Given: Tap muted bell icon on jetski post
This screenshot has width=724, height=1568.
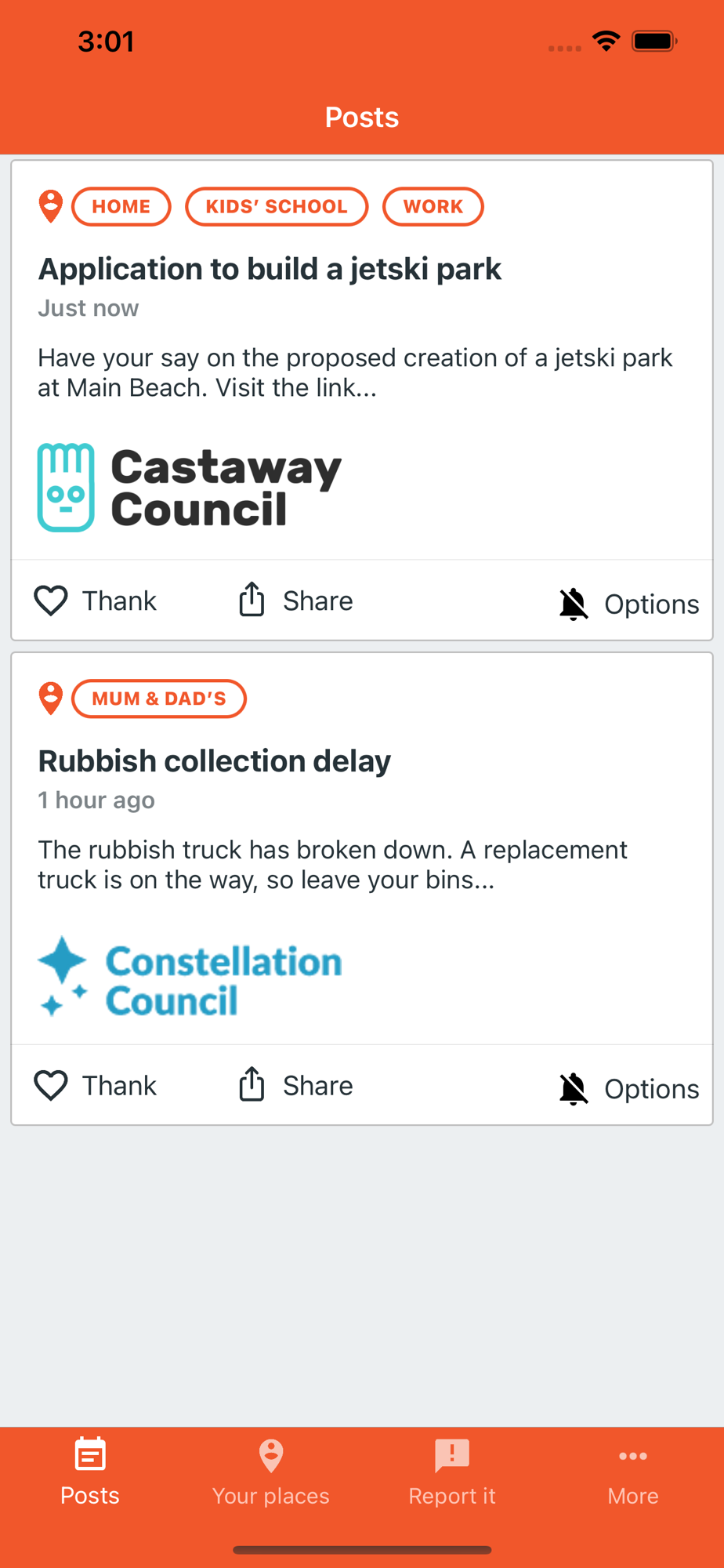Looking at the screenshot, I should tap(574, 604).
